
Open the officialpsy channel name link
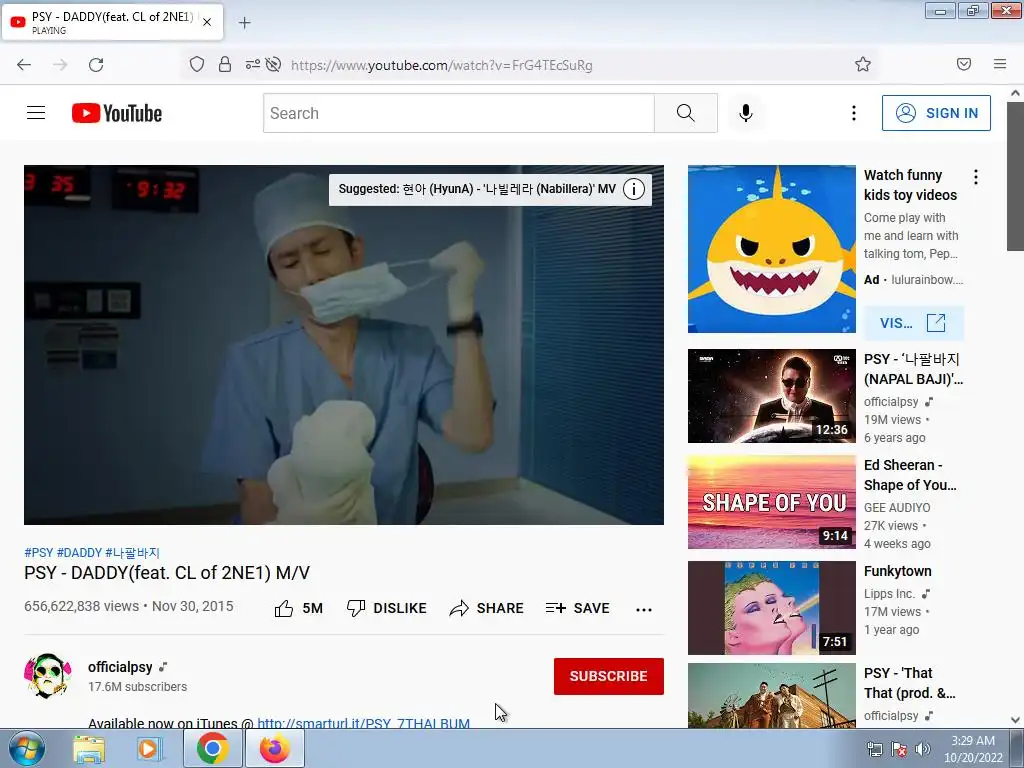120,667
